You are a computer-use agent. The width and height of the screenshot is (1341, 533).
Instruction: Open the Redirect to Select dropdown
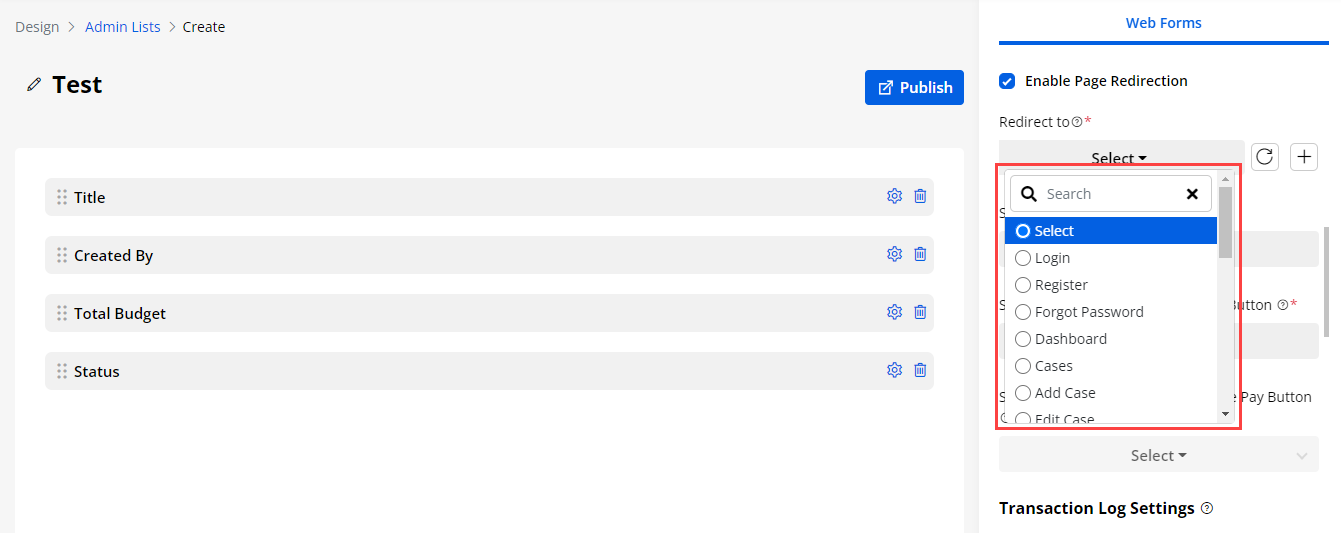coord(1120,158)
